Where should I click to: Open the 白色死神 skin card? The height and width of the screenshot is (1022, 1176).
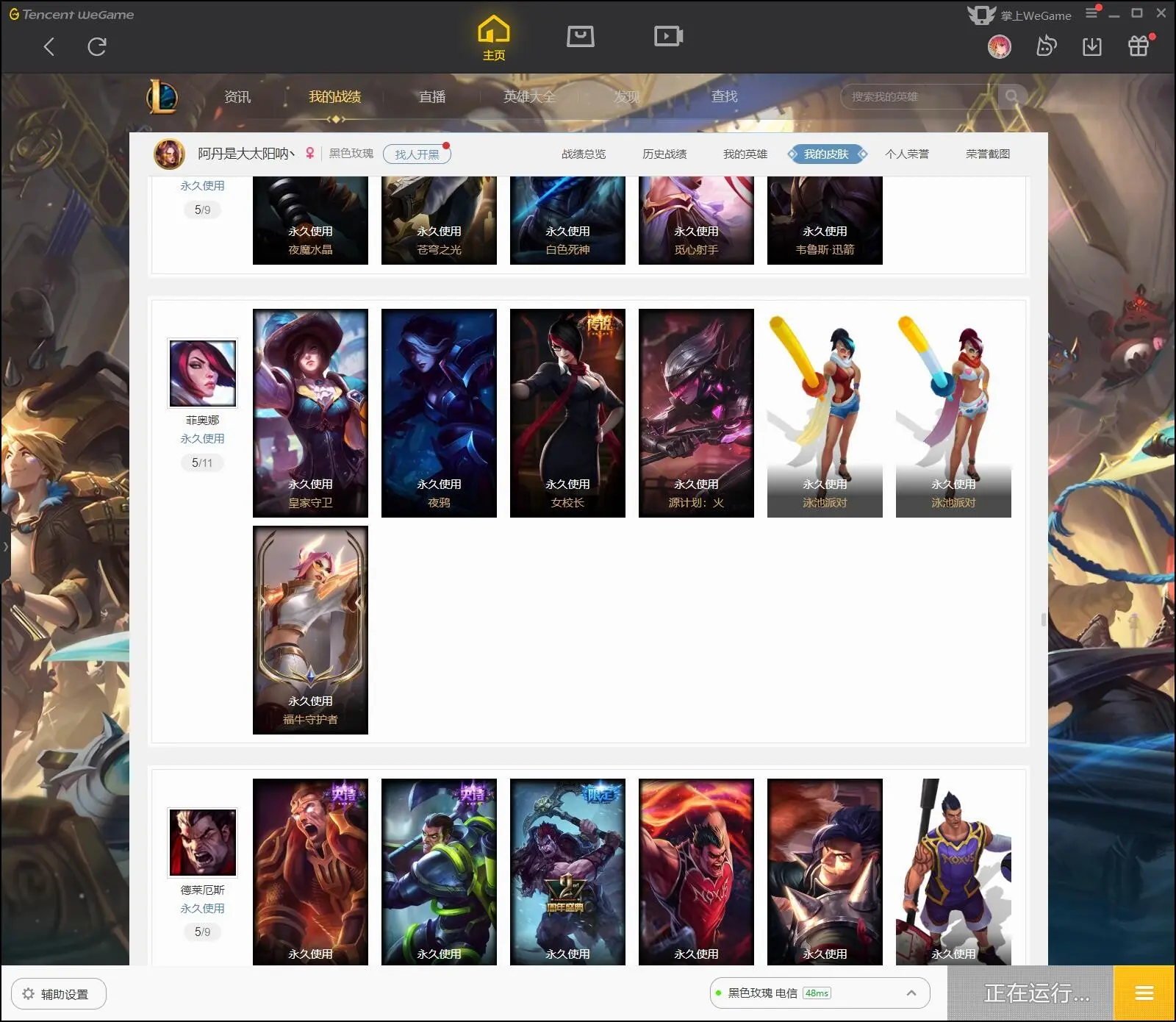pyautogui.click(x=567, y=221)
